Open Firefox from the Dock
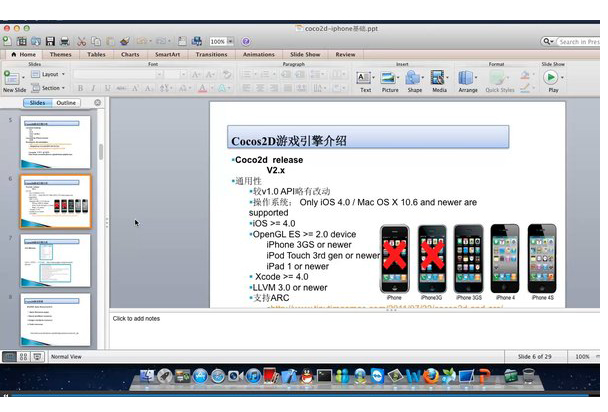Screen dimensions: 608x412 tap(431, 376)
